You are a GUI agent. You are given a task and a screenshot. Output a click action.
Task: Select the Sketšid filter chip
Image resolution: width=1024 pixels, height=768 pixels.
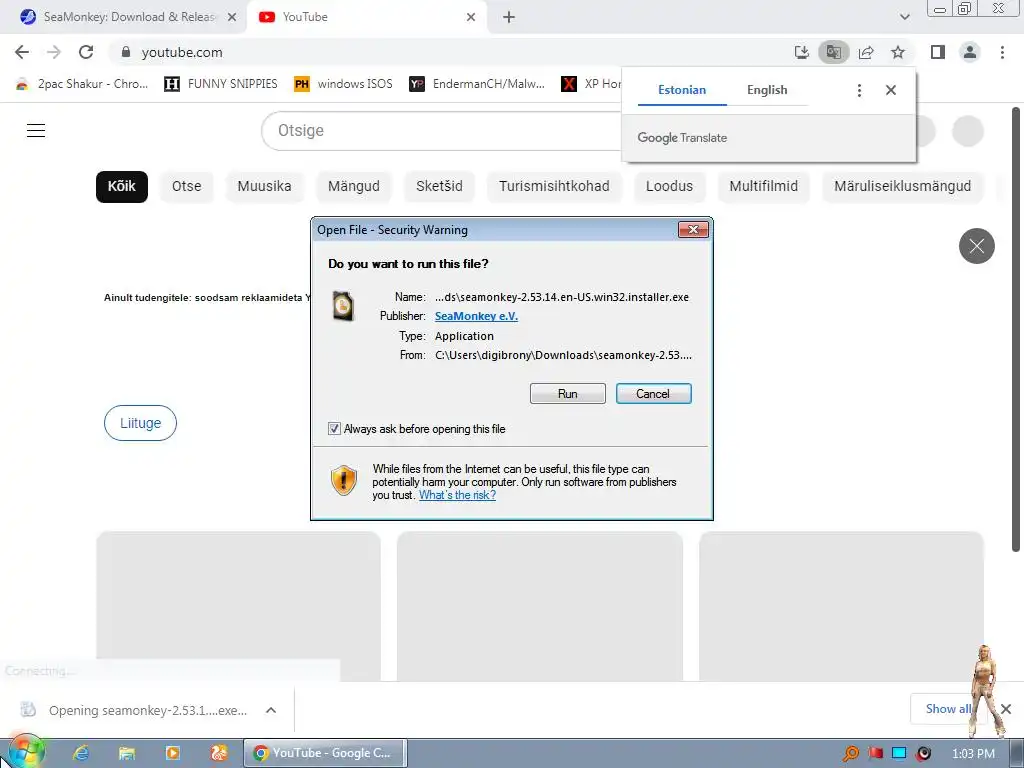(439, 186)
